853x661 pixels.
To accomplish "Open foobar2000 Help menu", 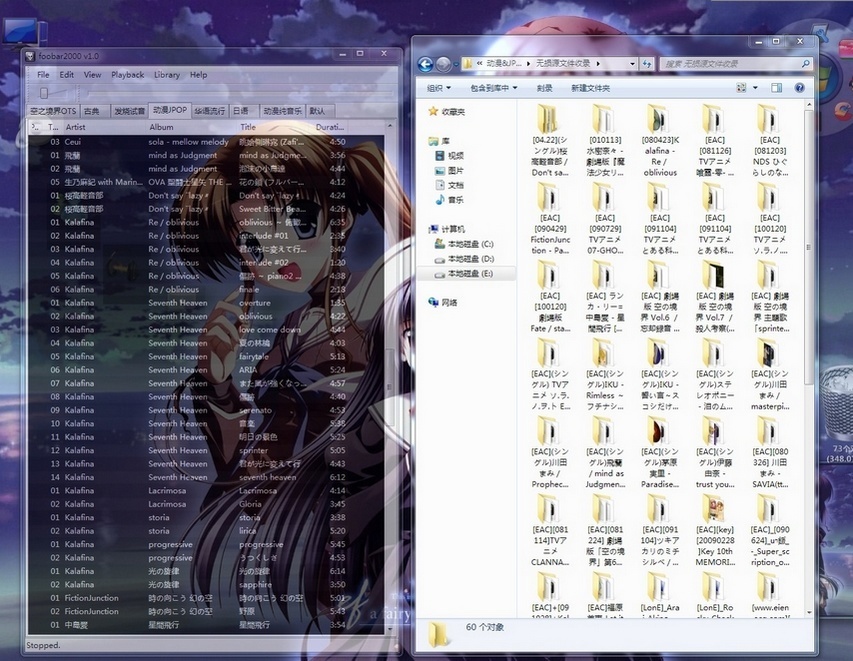I will tap(198, 75).
